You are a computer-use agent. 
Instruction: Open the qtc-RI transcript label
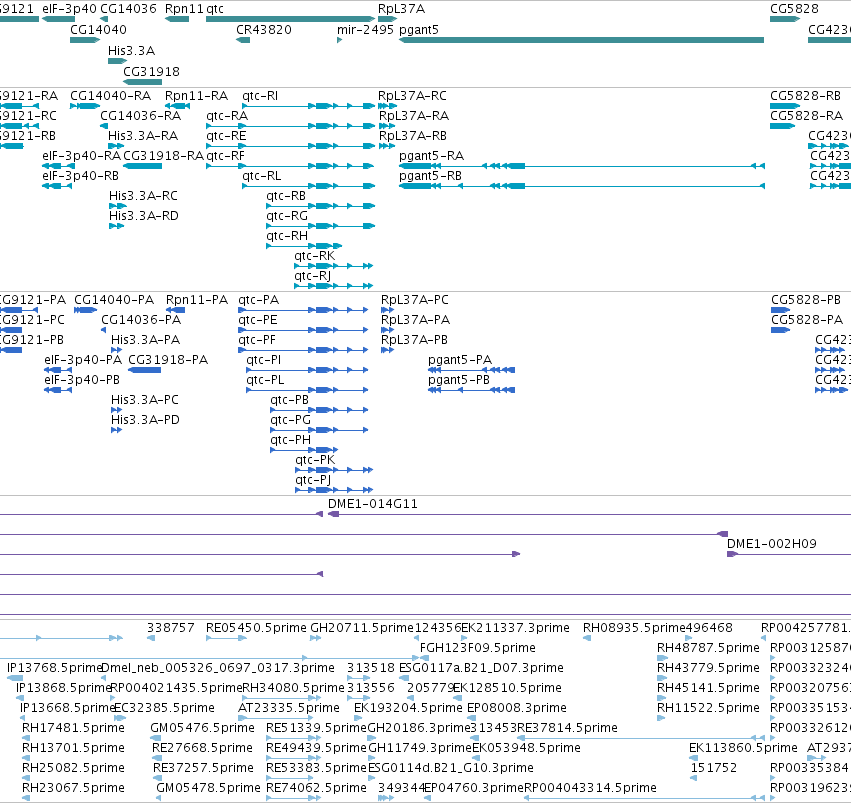click(x=260, y=96)
